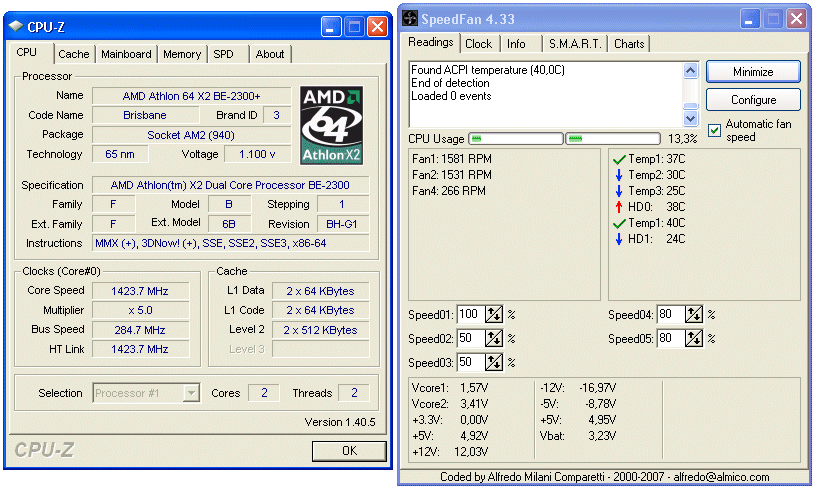Minimize the CPU-Z window from title bar
Image resolution: width=814 pixels, height=488 pixels.
pyautogui.click(x=331, y=26)
